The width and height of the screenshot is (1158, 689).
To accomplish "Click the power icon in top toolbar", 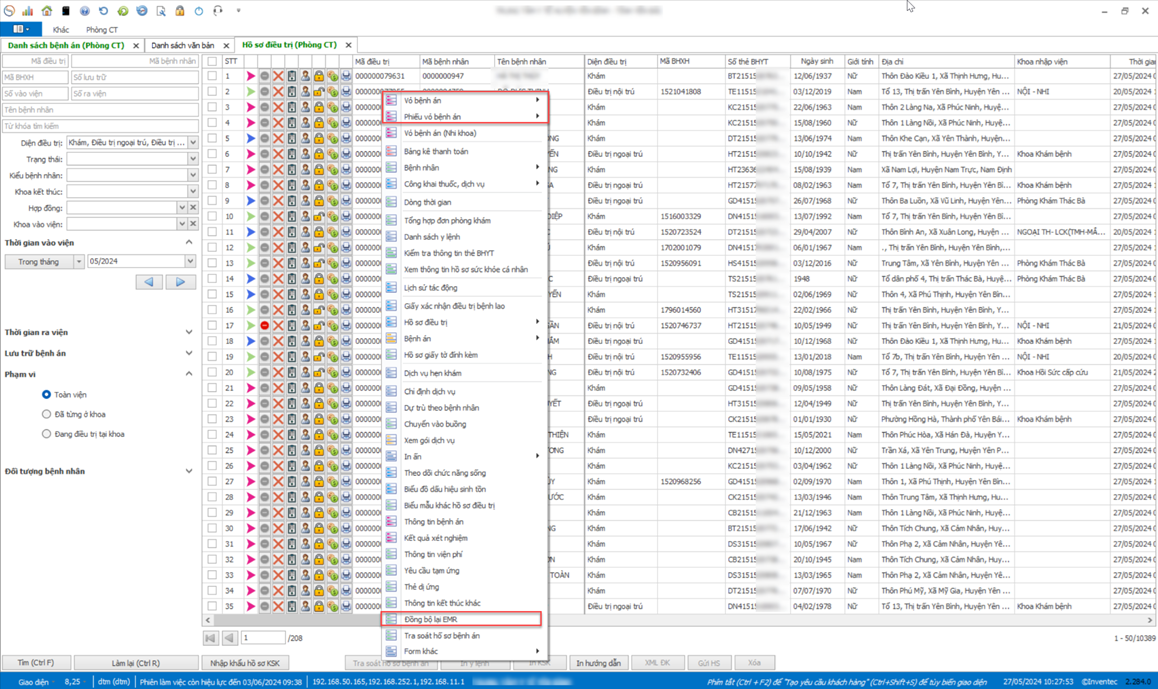I will (199, 11).
